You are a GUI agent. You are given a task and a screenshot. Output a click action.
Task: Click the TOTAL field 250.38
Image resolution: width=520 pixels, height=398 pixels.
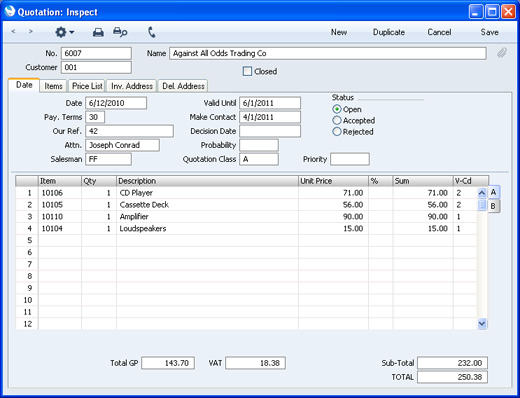tap(452, 377)
